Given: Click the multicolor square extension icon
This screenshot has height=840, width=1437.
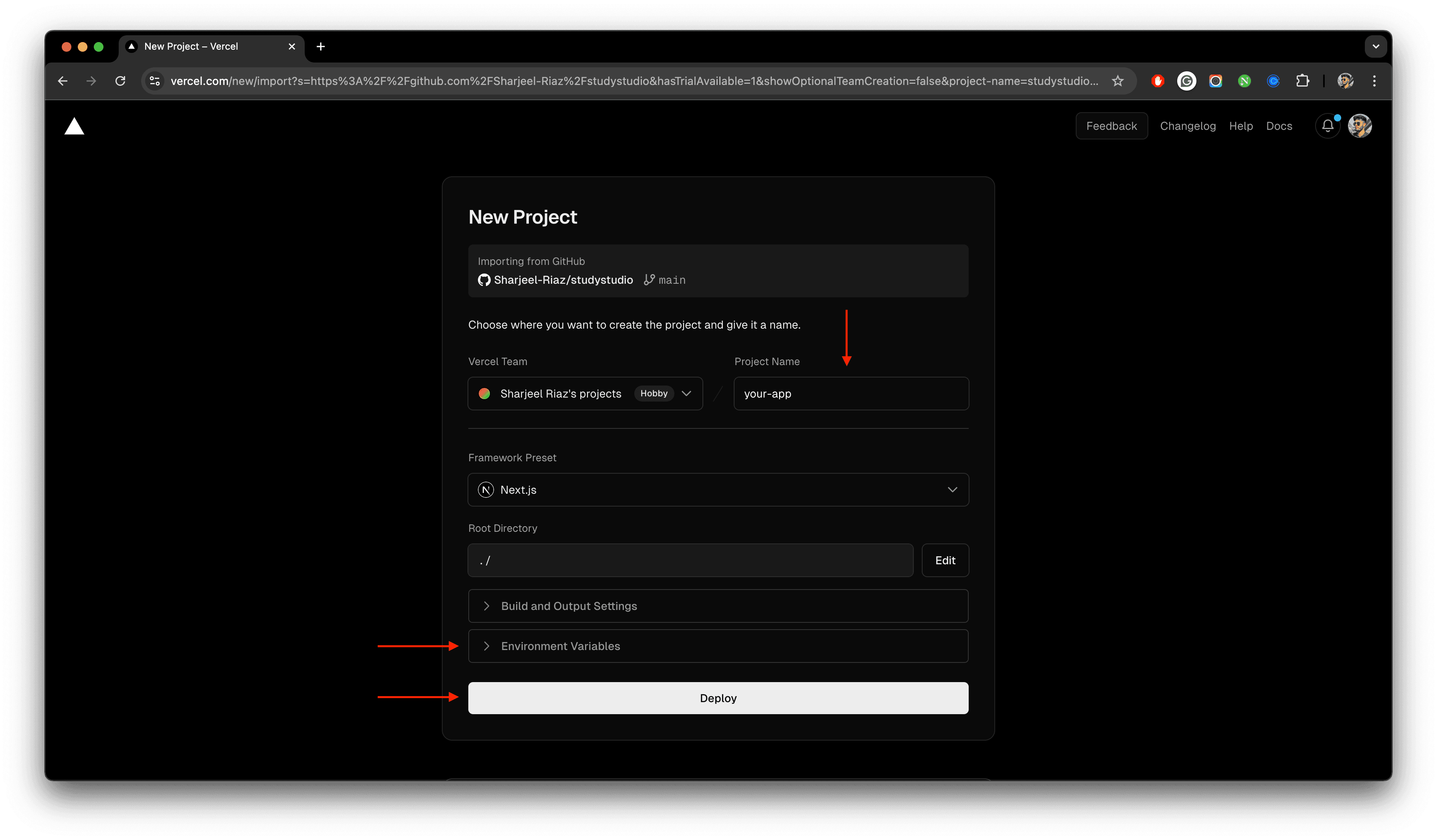Looking at the screenshot, I should [1216, 81].
